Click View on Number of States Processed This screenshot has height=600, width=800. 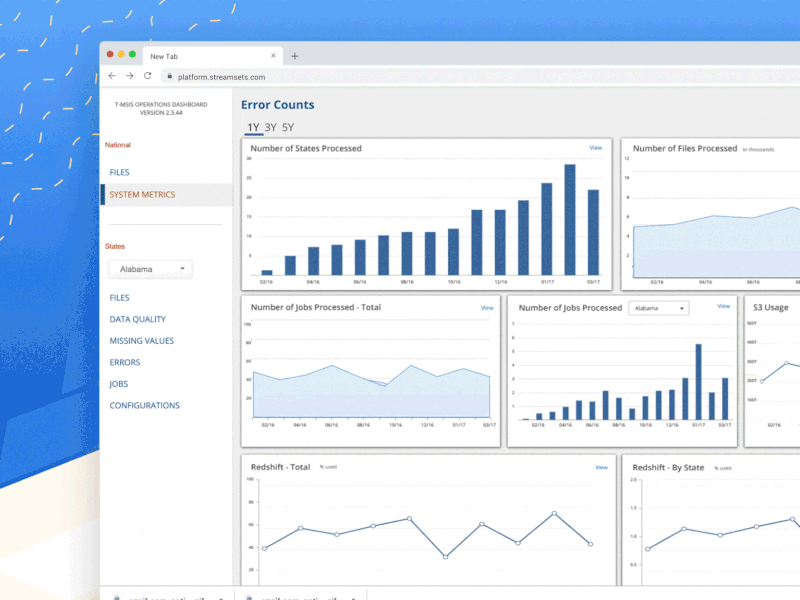click(595, 147)
